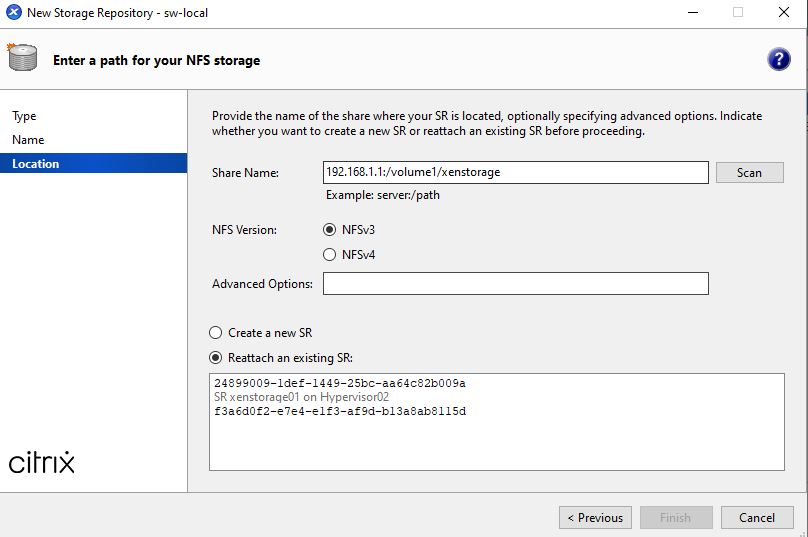Focus the Advanced Options text box
Image resolution: width=808 pixels, height=537 pixels.
click(515, 284)
